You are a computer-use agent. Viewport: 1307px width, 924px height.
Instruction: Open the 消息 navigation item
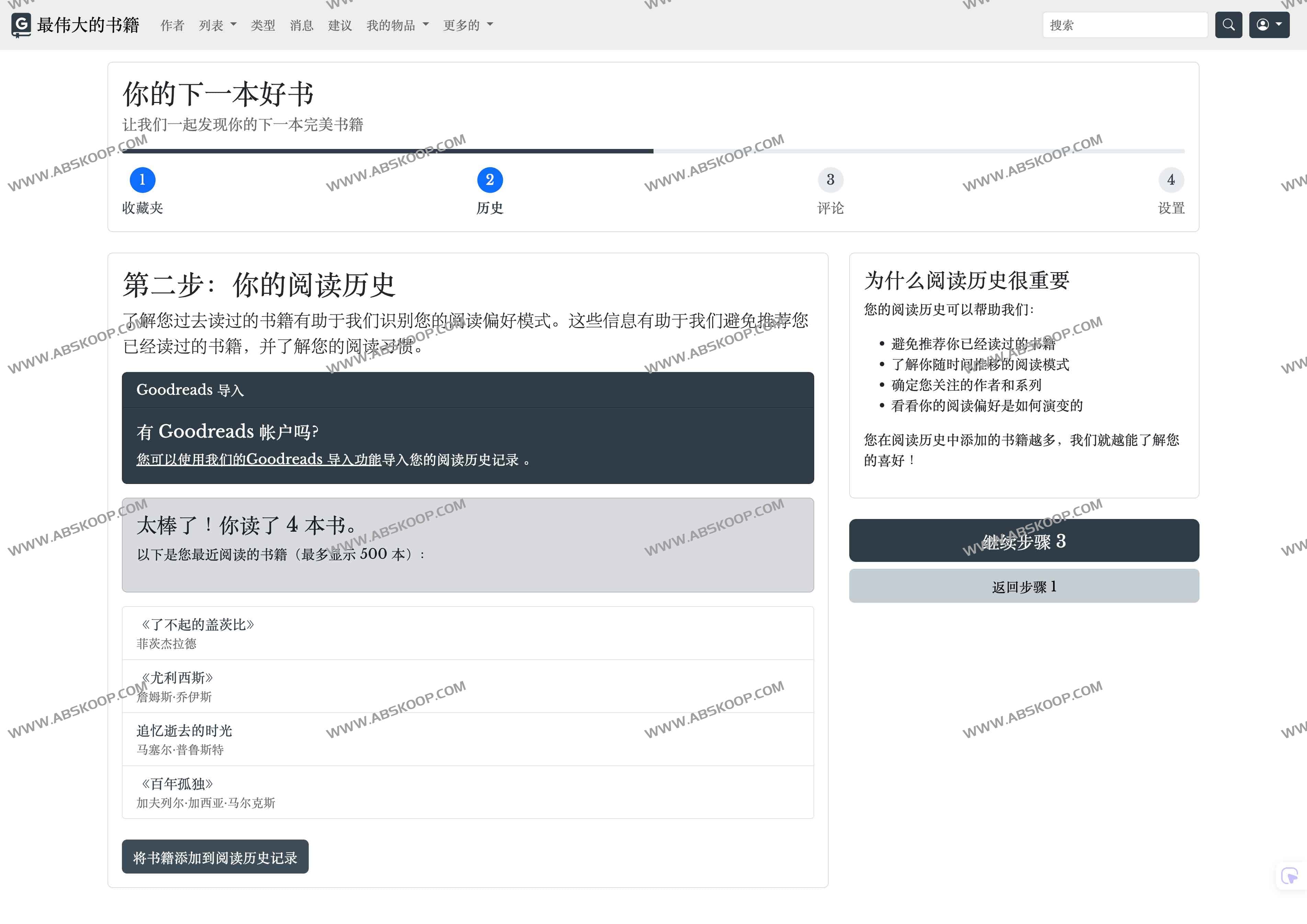tap(301, 25)
